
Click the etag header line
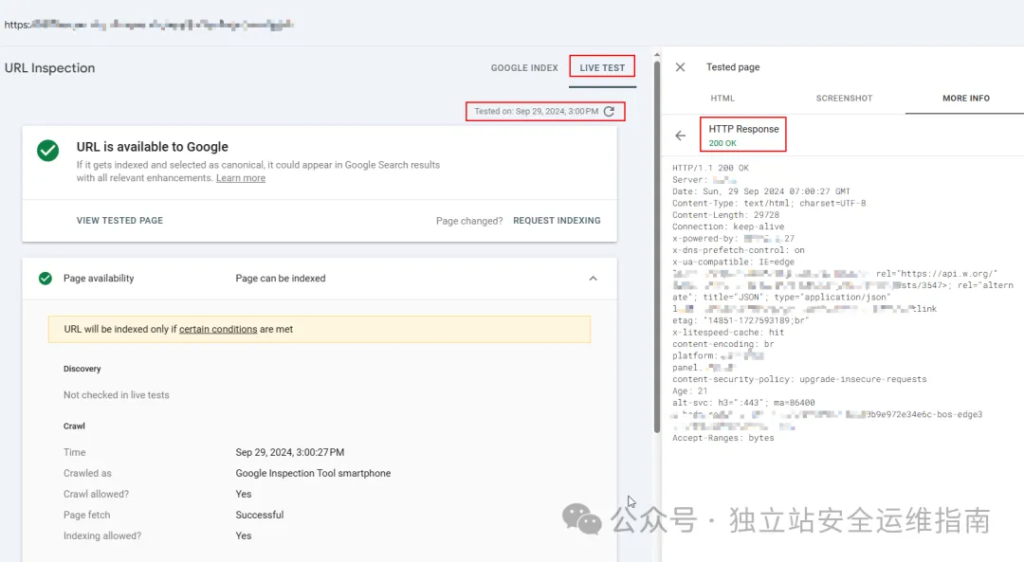pyautogui.click(x=741, y=320)
